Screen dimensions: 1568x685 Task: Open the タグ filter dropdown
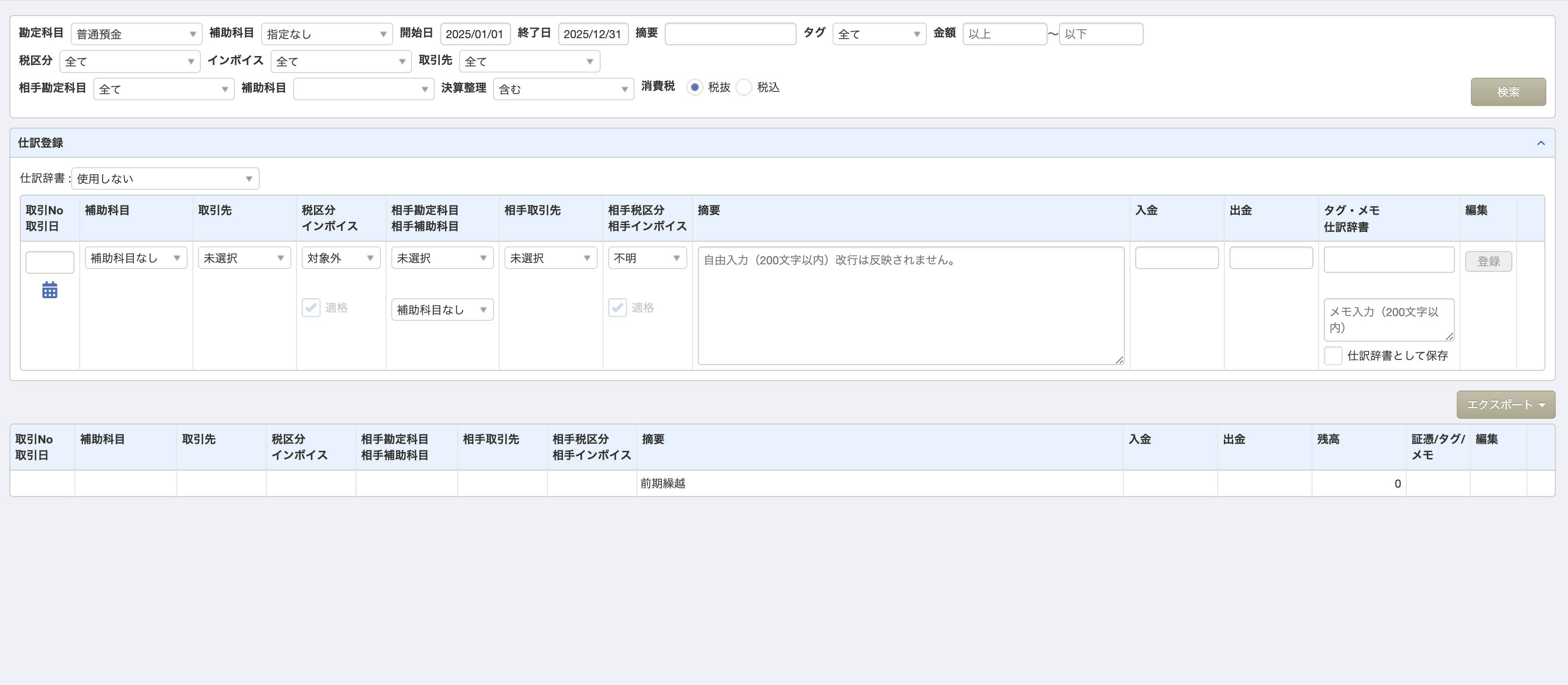pyautogui.click(x=879, y=34)
